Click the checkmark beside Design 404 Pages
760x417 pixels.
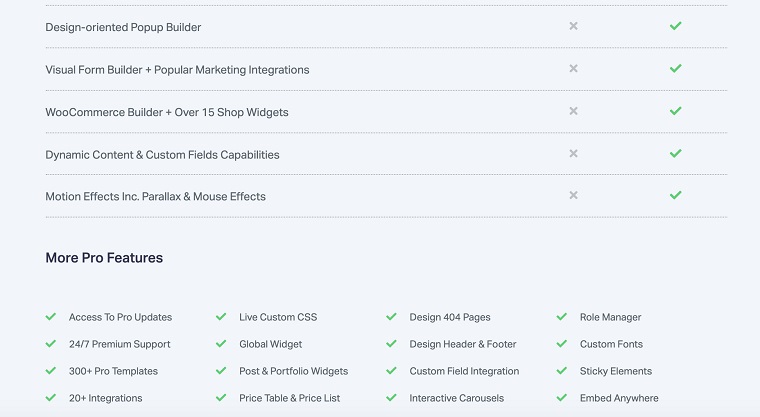pos(392,317)
